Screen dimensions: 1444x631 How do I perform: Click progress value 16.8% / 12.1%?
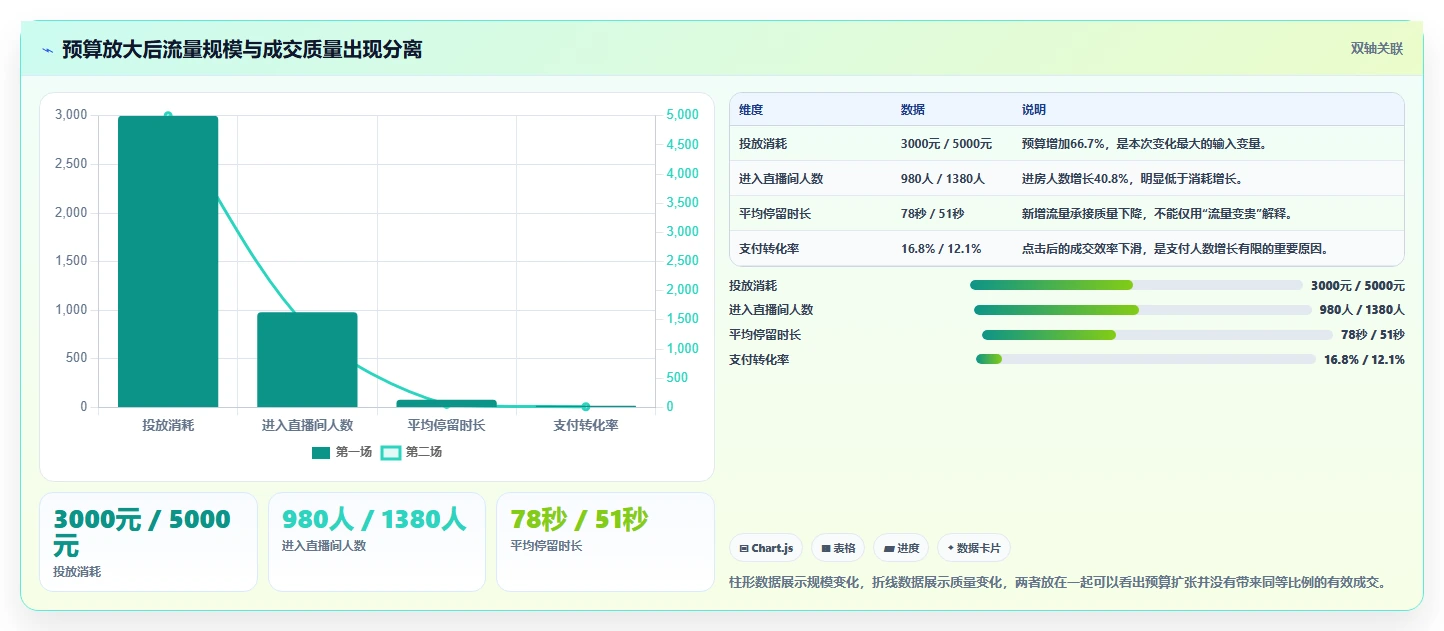pyautogui.click(x=1364, y=360)
